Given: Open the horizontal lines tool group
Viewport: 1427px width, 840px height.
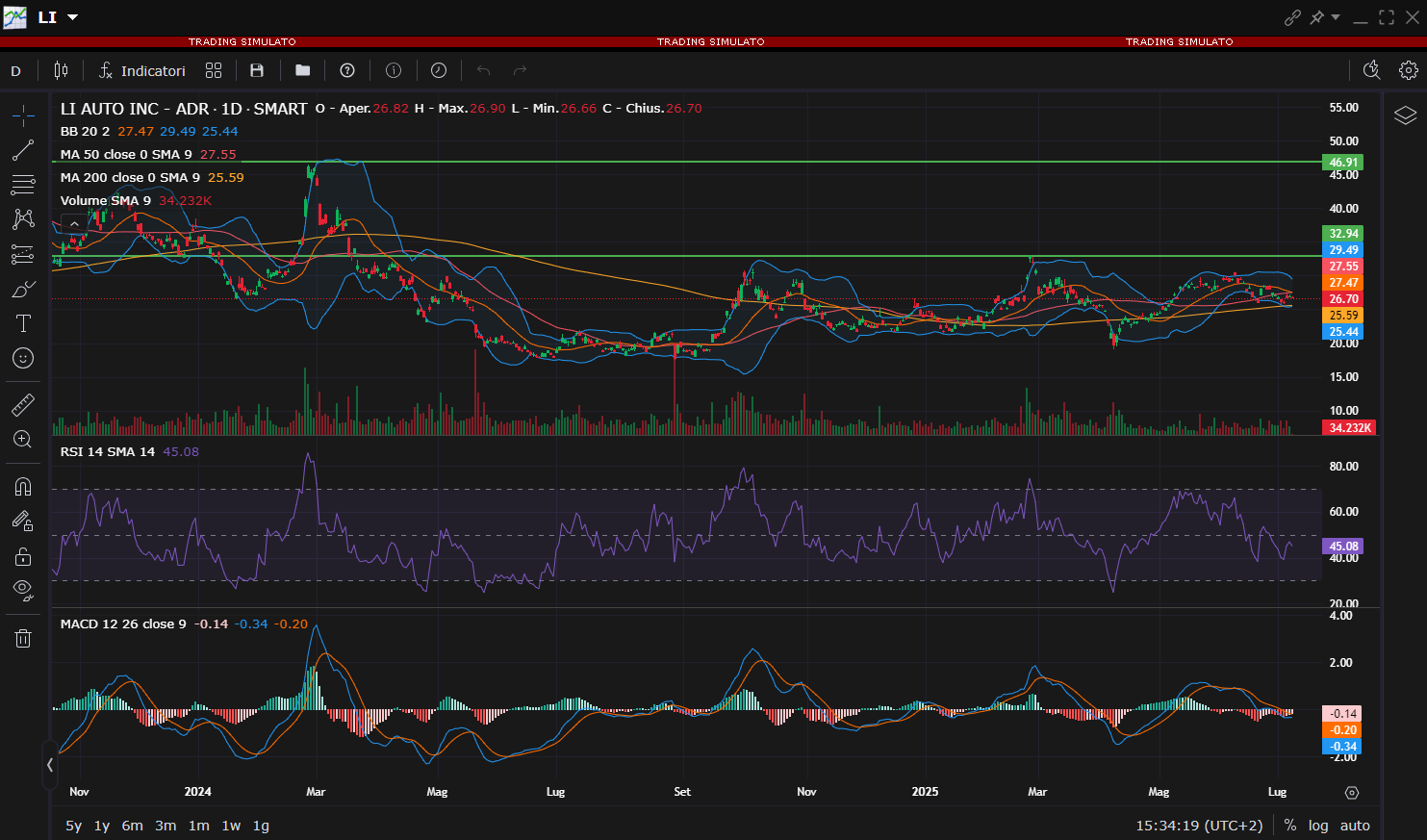Looking at the screenshot, I should point(23,185).
